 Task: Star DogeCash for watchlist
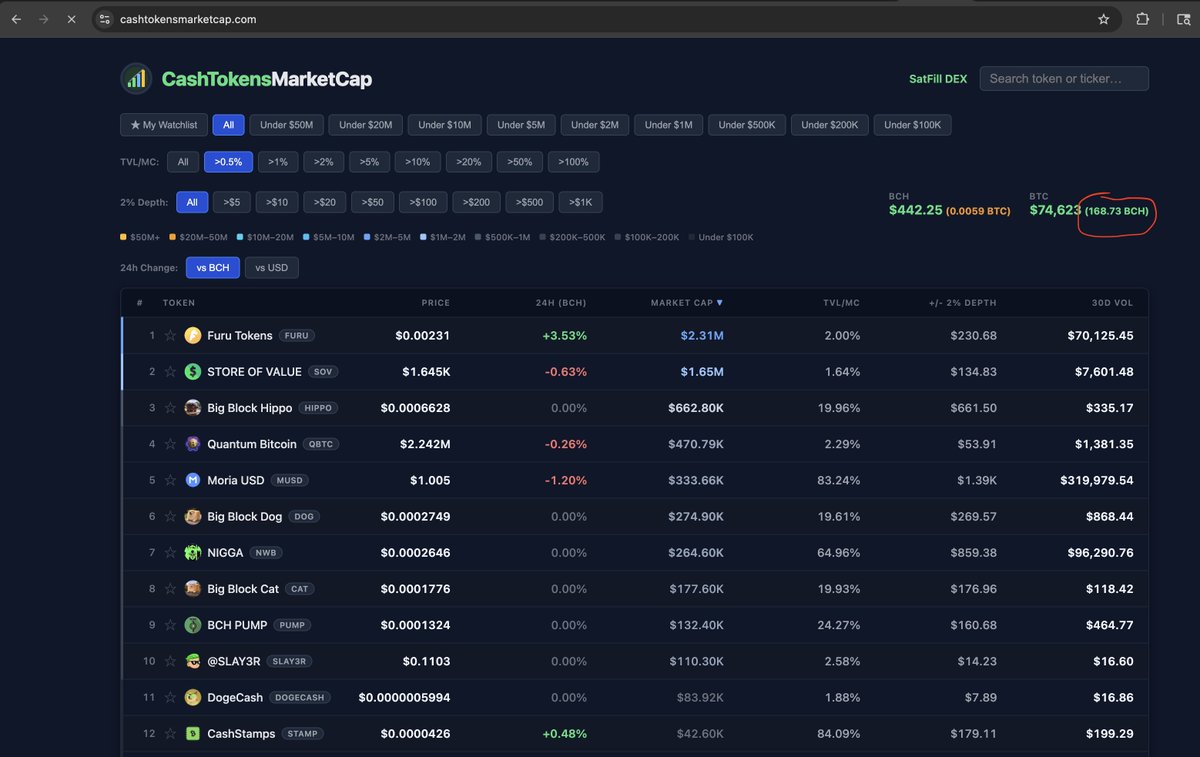170,698
